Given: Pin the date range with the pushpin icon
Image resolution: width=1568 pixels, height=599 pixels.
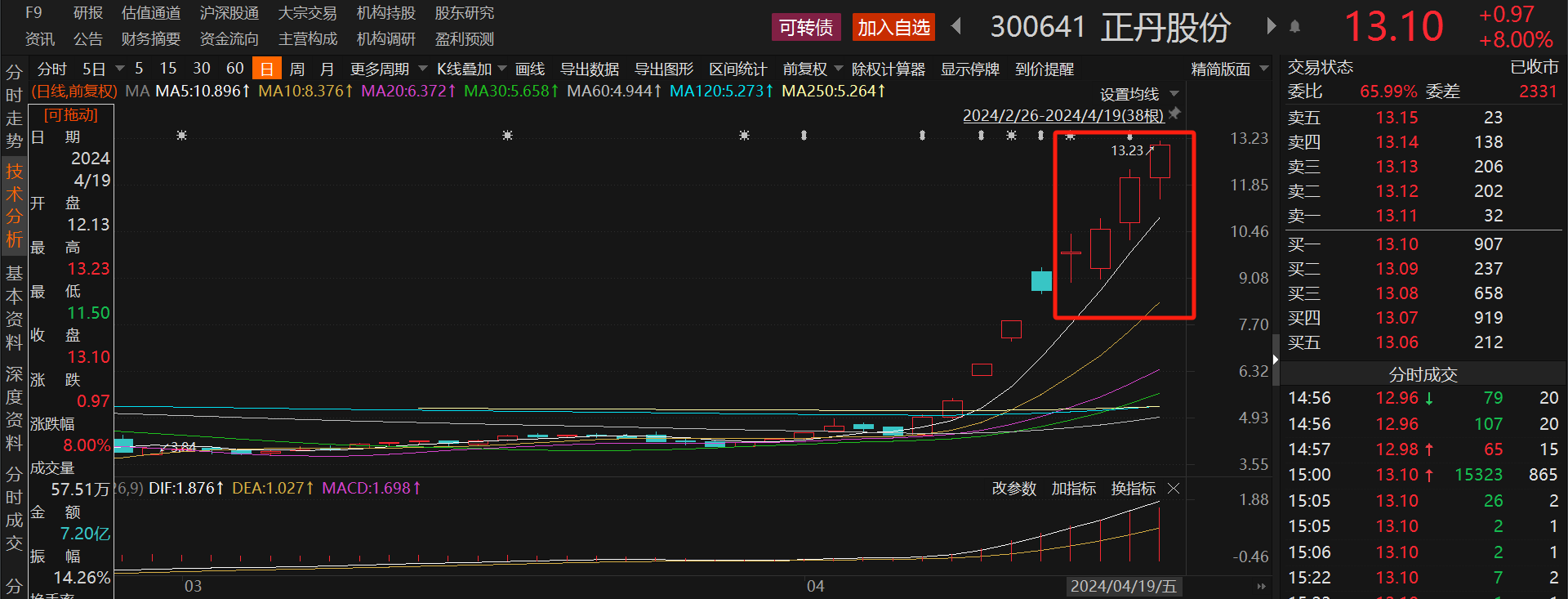Looking at the screenshot, I should (1175, 114).
